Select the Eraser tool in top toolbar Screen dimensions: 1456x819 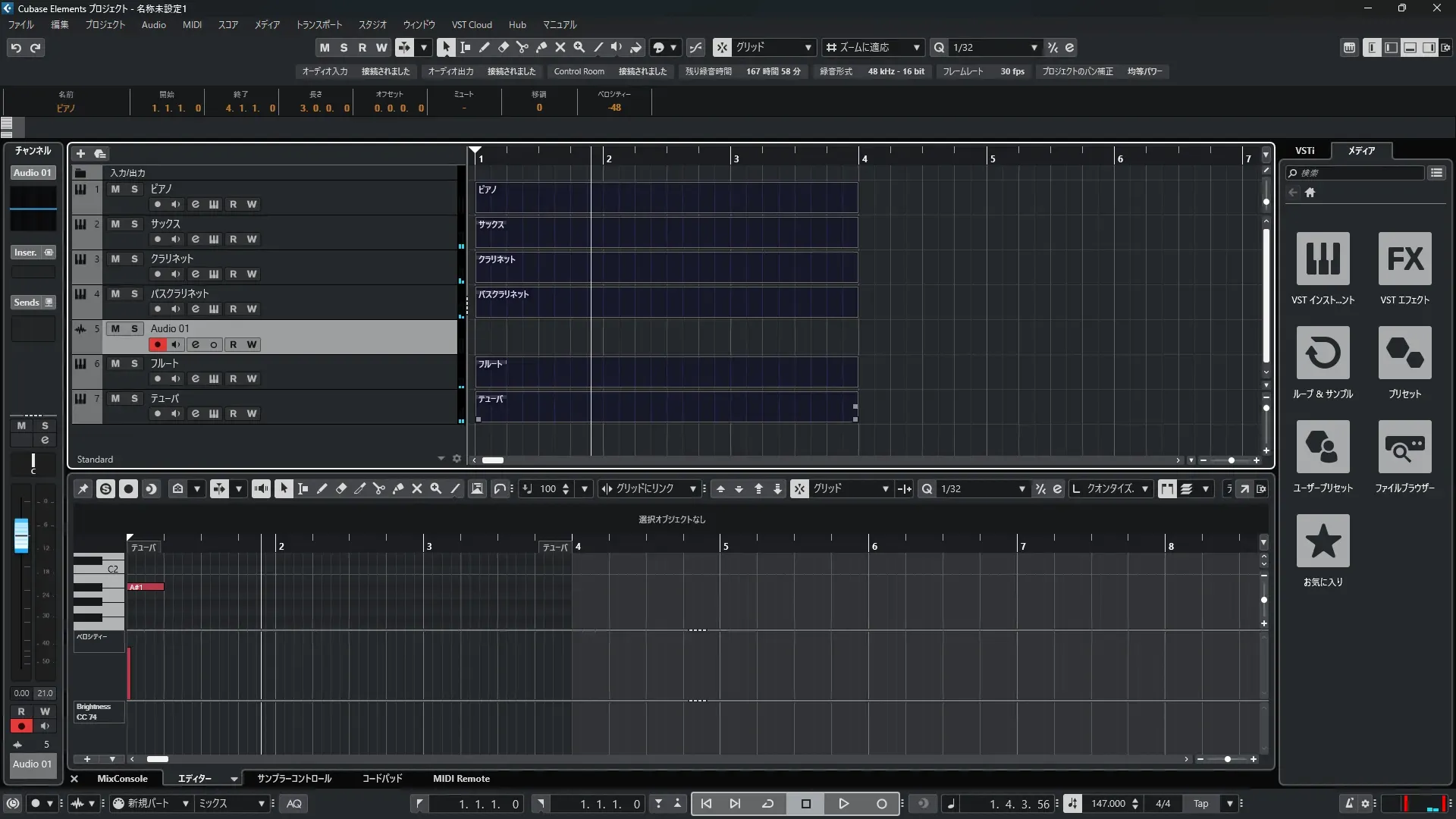[503, 47]
